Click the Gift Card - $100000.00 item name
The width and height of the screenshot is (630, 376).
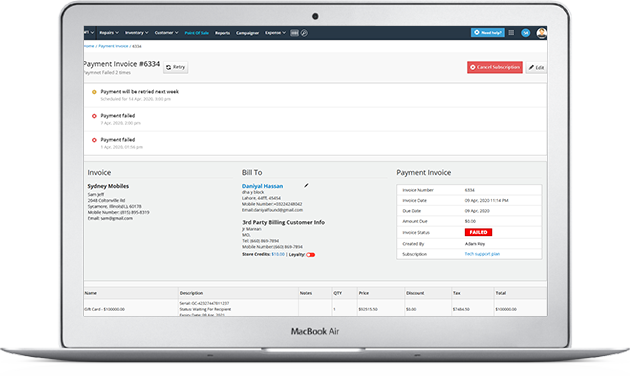[104, 309]
